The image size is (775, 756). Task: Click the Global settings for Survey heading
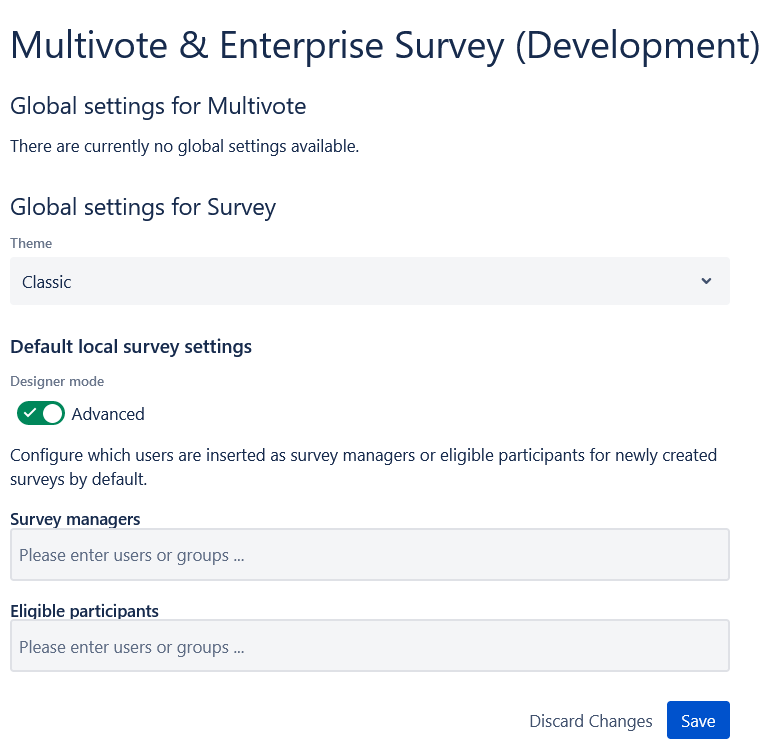[143, 207]
